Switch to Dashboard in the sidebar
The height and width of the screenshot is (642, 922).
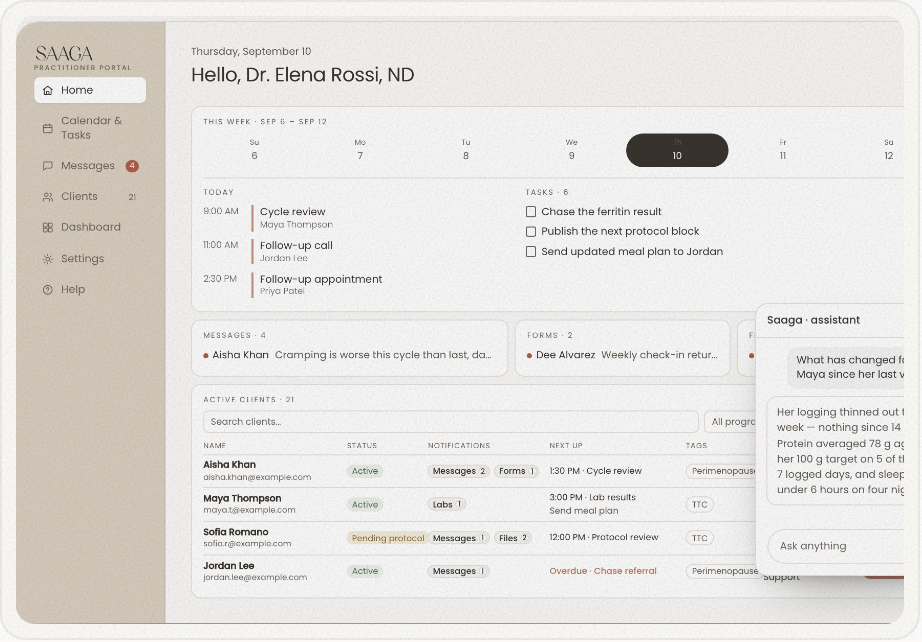coord(90,228)
